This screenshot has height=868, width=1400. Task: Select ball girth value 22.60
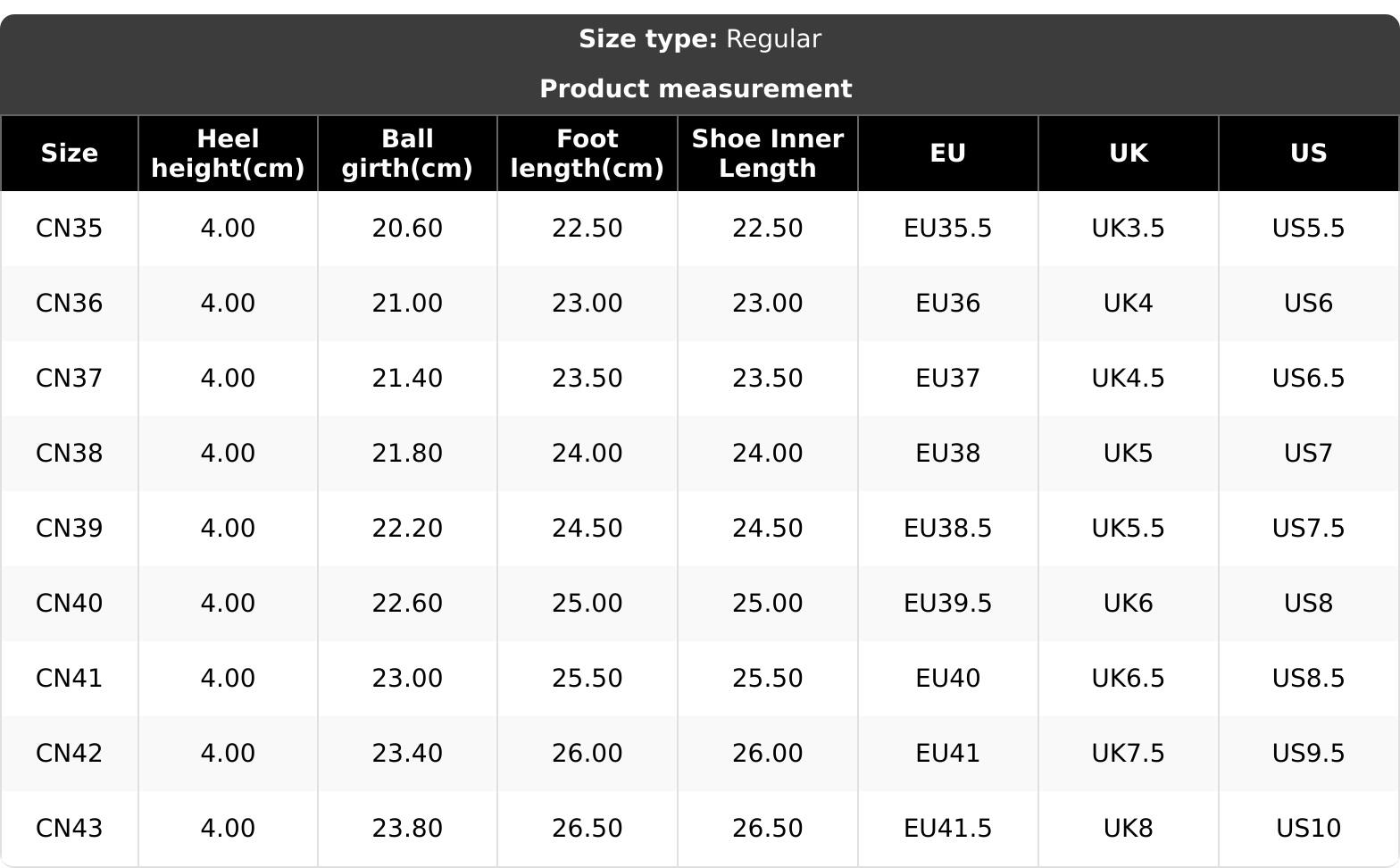pos(407,604)
